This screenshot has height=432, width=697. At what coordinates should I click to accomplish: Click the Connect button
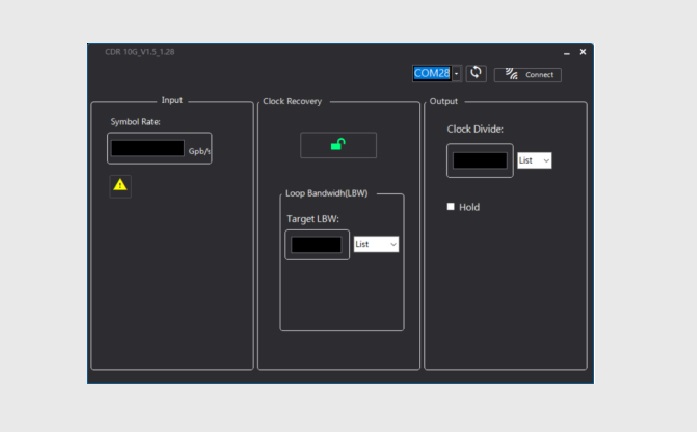(528, 75)
